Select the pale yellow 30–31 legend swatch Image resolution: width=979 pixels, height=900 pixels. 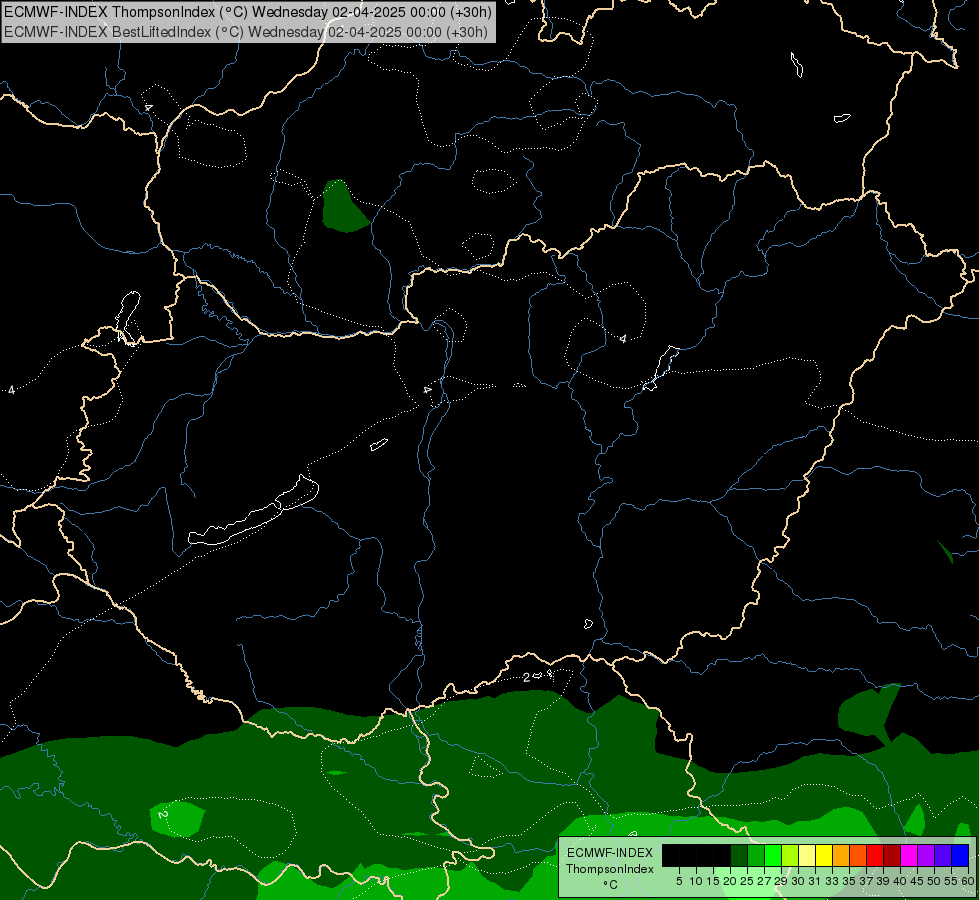807,855
